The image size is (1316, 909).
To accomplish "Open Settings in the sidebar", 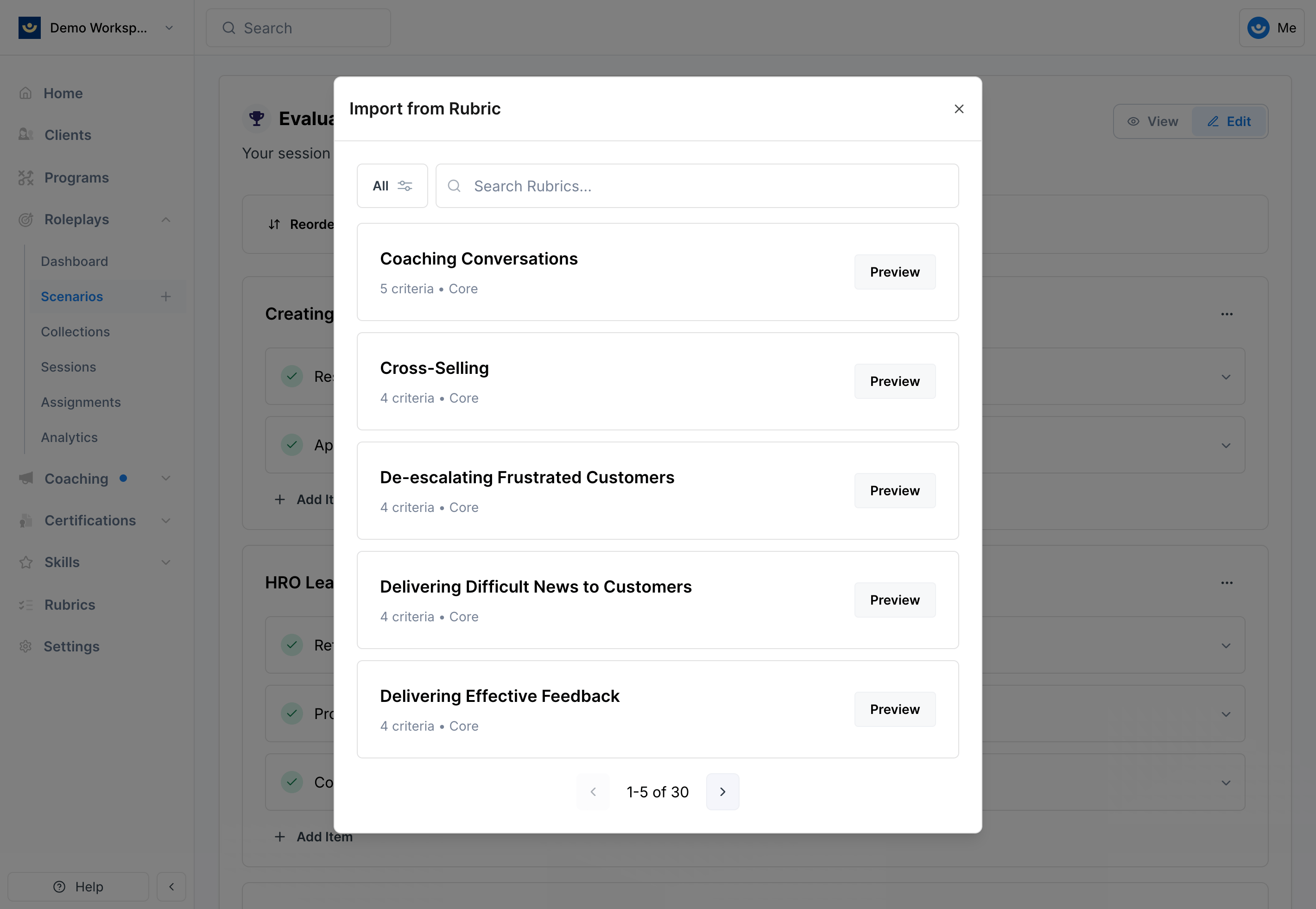I will (71, 646).
